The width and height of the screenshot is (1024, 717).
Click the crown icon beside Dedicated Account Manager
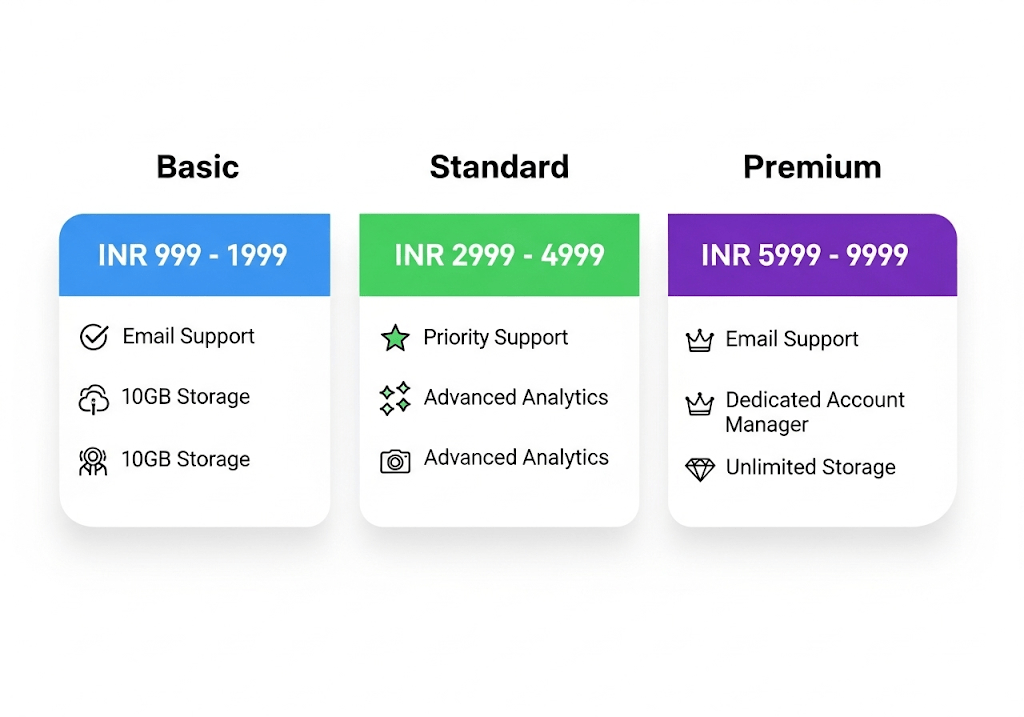click(x=699, y=404)
